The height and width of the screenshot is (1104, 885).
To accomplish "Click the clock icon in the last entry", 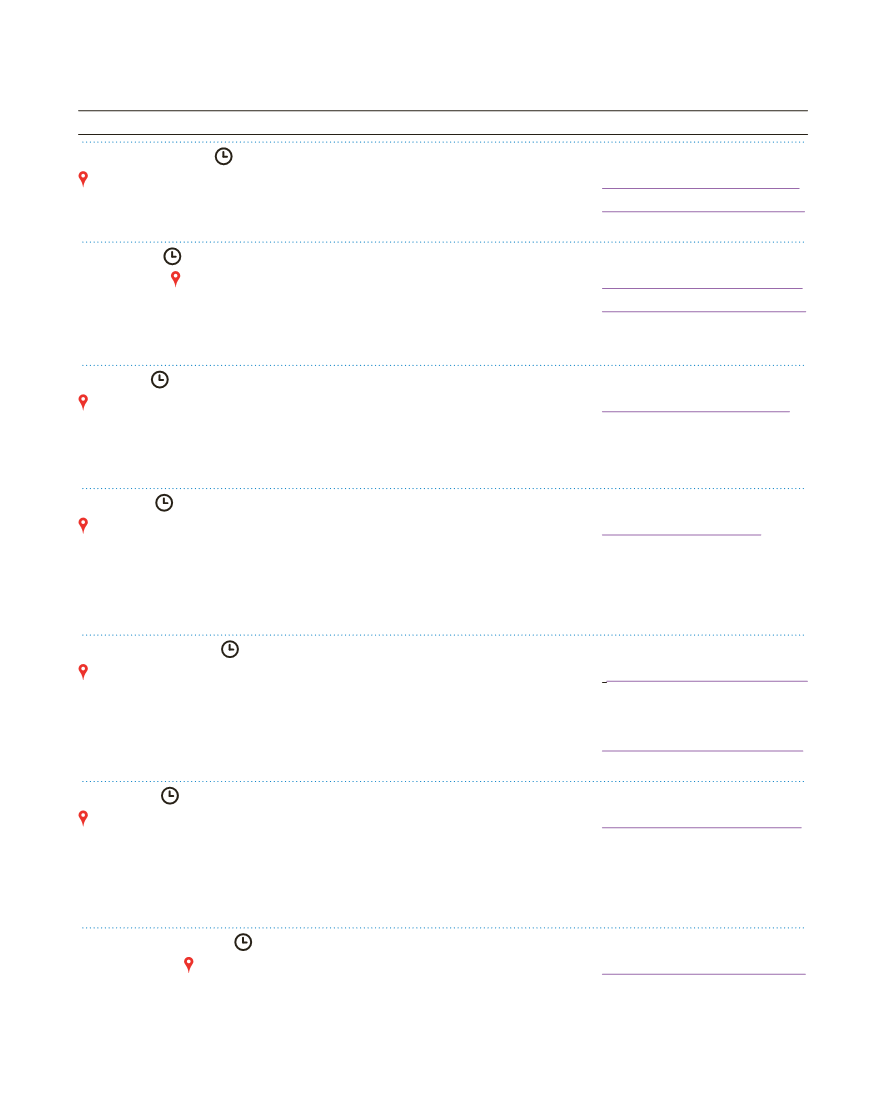I will (x=243, y=942).
